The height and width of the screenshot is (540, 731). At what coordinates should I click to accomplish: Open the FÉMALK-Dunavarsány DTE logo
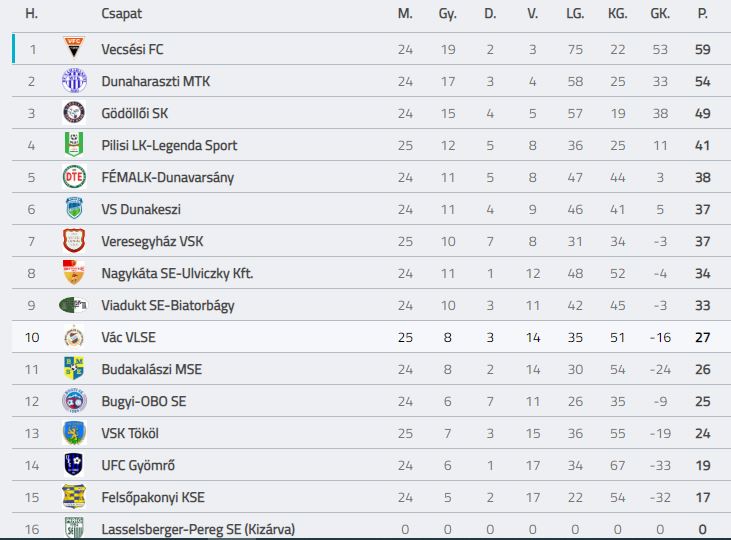point(74,177)
